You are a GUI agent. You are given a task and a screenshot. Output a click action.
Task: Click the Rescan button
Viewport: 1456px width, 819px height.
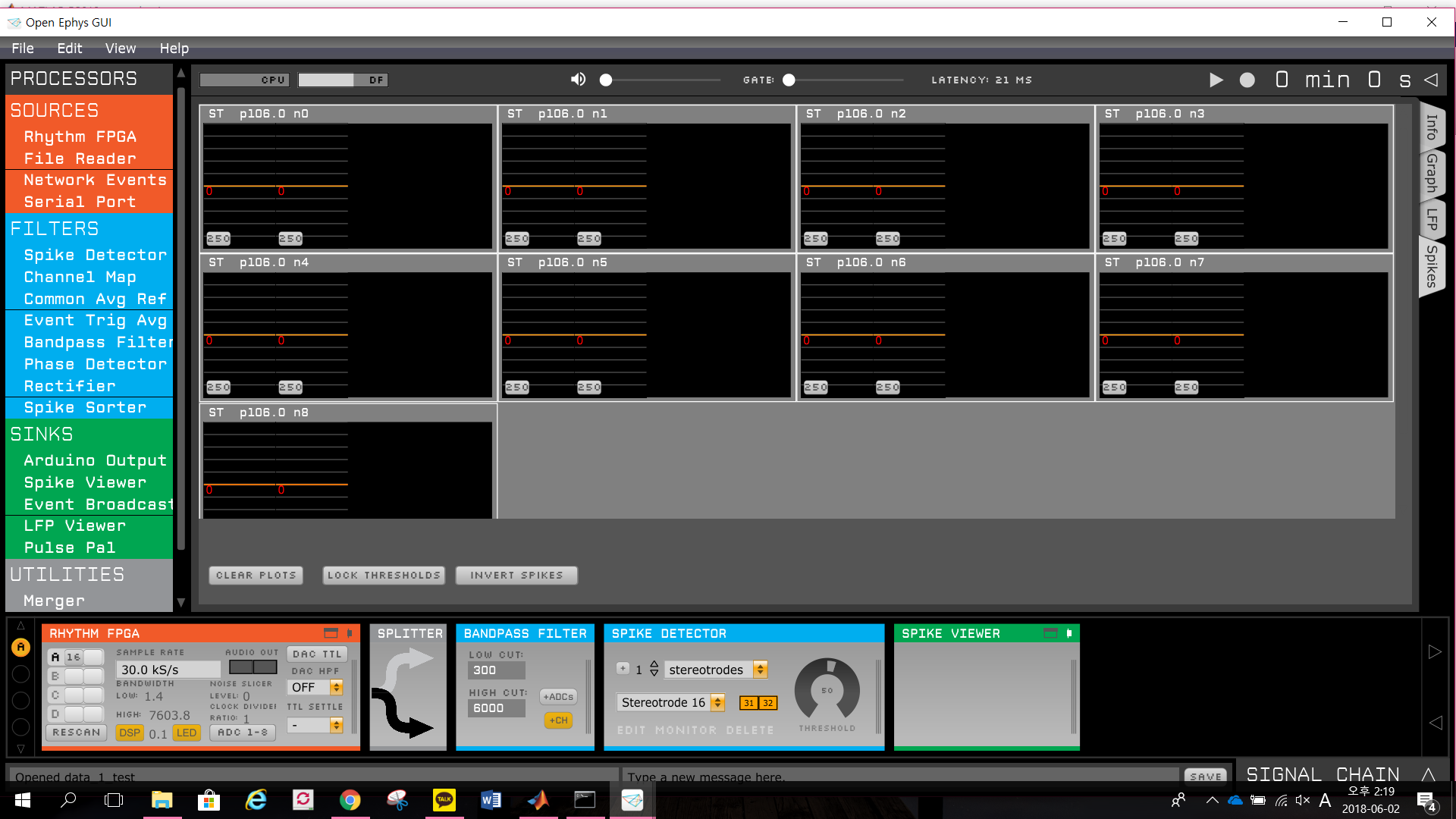(77, 733)
